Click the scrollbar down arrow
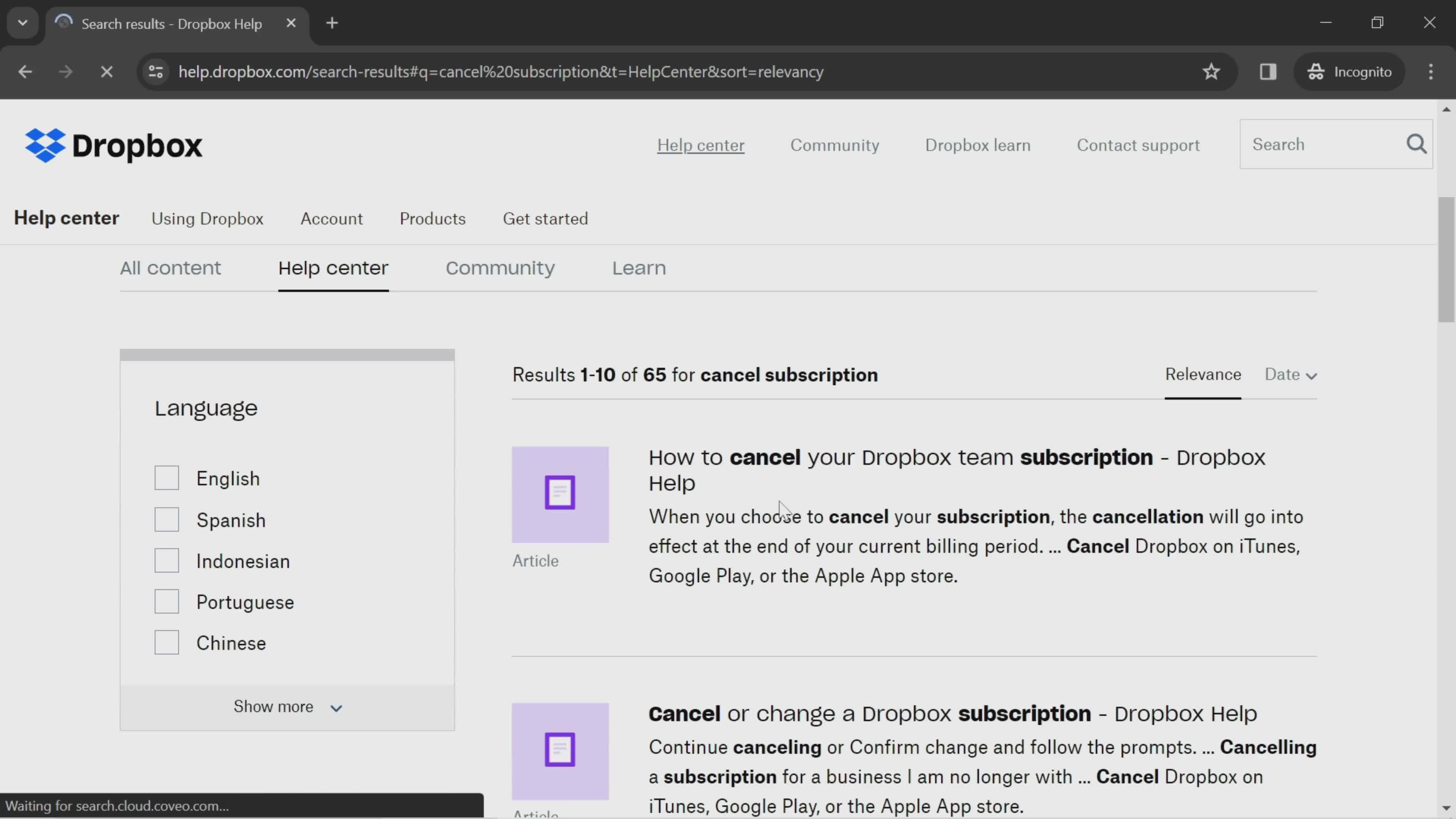The height and width of the screenshot is (819, 1456). [x=1446, y=808]
